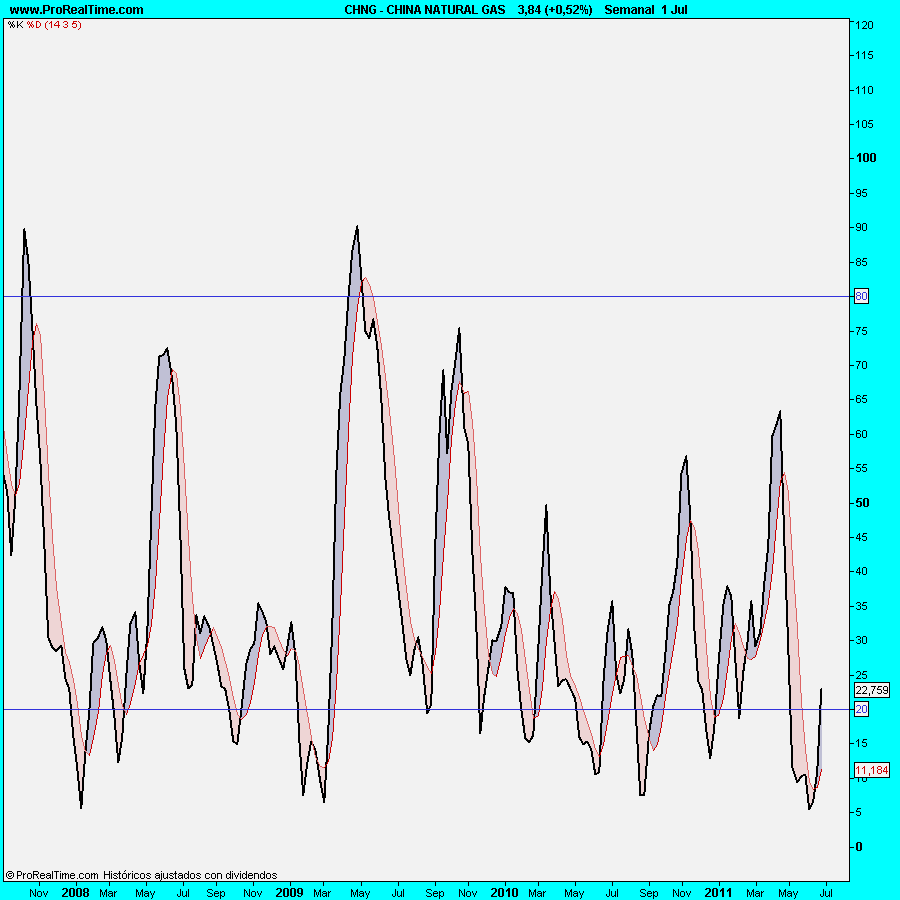Click the 5 axis label
Screen dimensions: 900x900
(859, 812)
